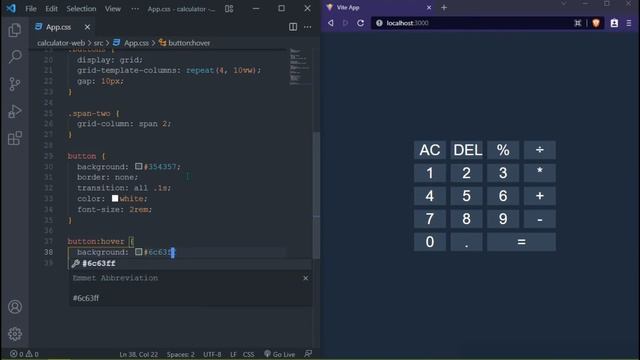Screen dimensions: 640x360
Task: Show more menus via ellipsis
Action: tap(135, 9)
